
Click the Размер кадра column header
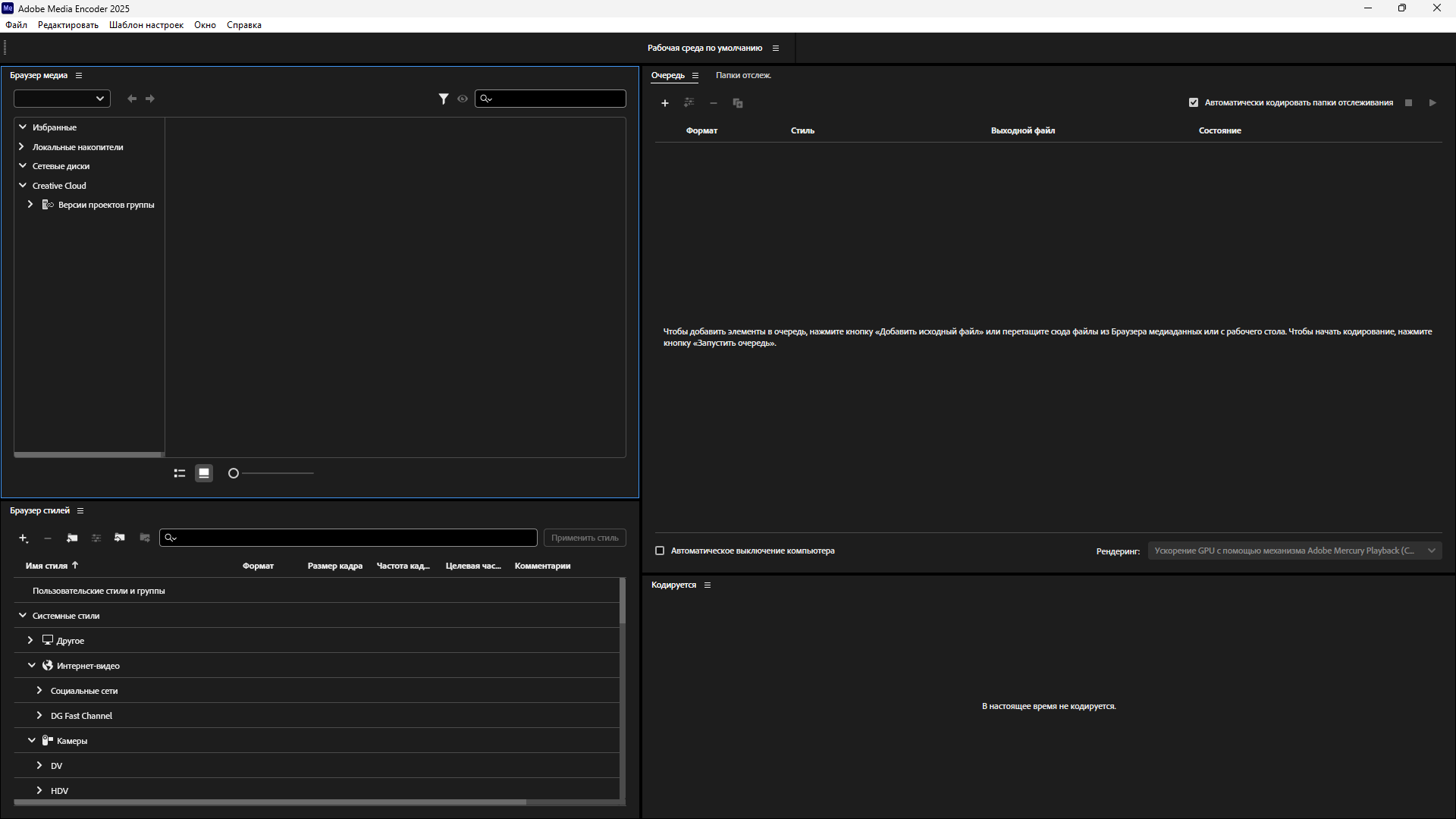coord(335,566)
